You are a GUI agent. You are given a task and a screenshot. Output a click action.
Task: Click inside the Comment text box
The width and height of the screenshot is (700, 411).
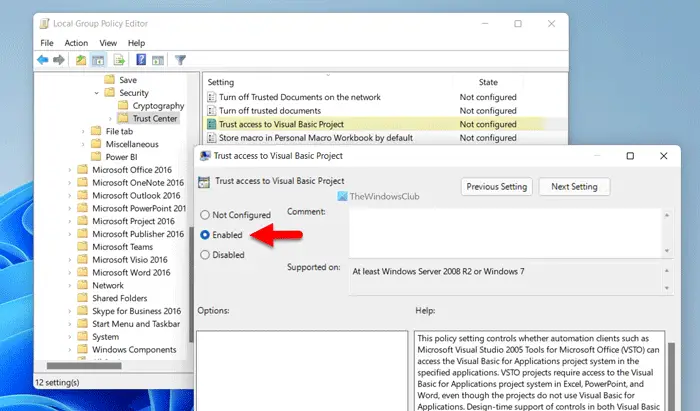coord(505,233)
